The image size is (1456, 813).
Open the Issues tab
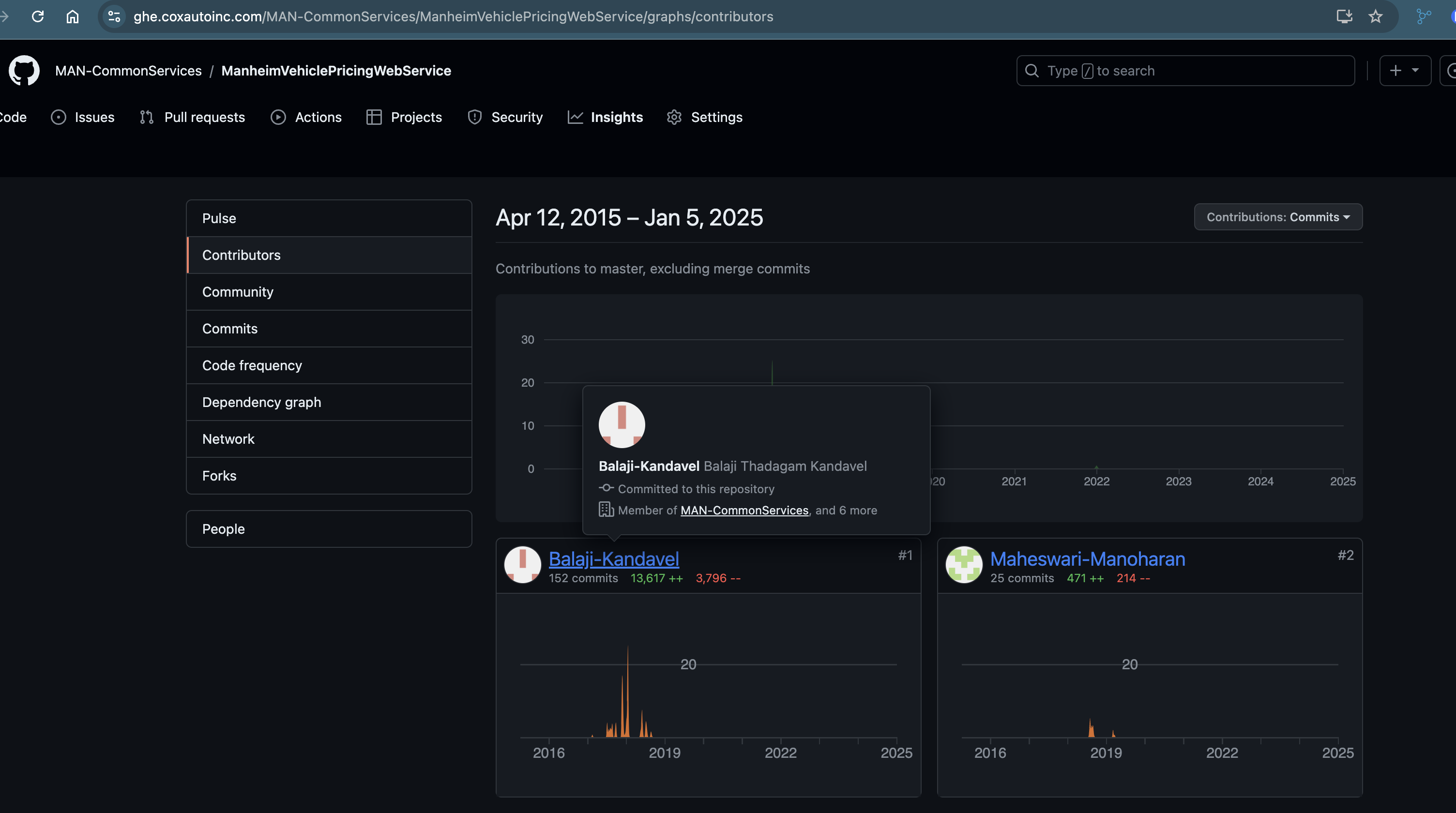point(82,117)
